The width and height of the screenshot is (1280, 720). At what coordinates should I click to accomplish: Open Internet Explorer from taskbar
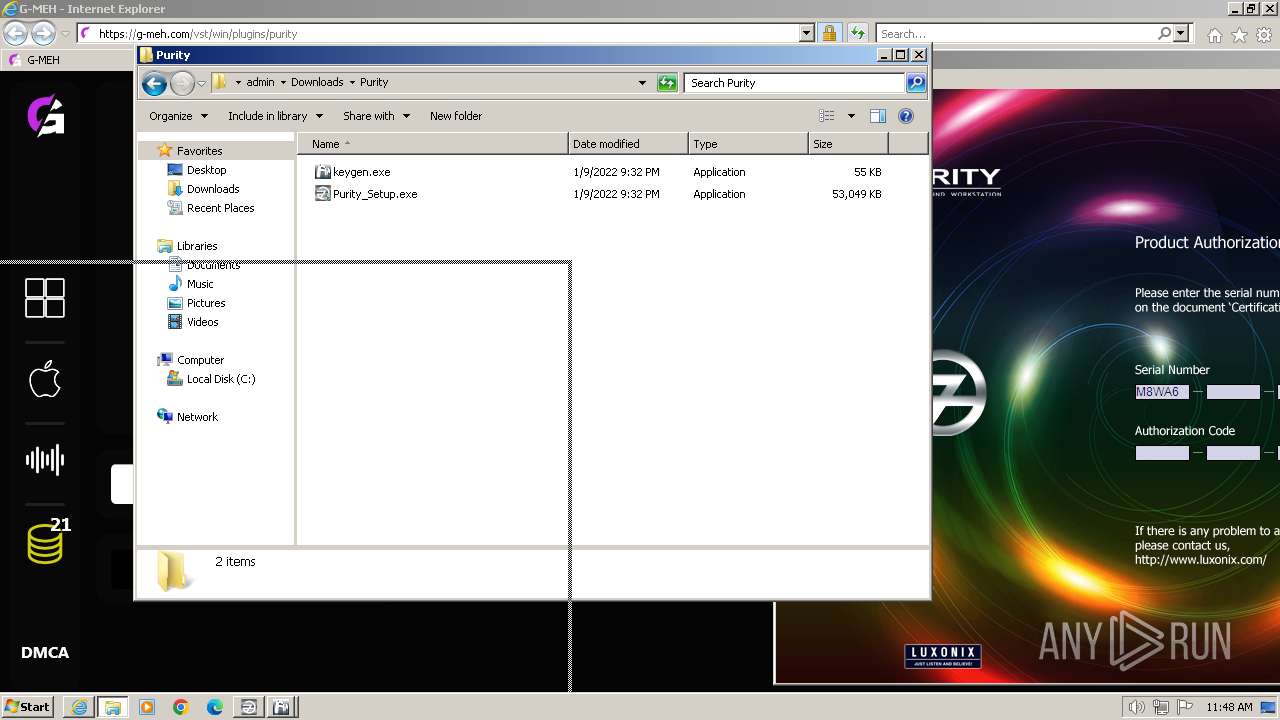[x=79, y=707]
